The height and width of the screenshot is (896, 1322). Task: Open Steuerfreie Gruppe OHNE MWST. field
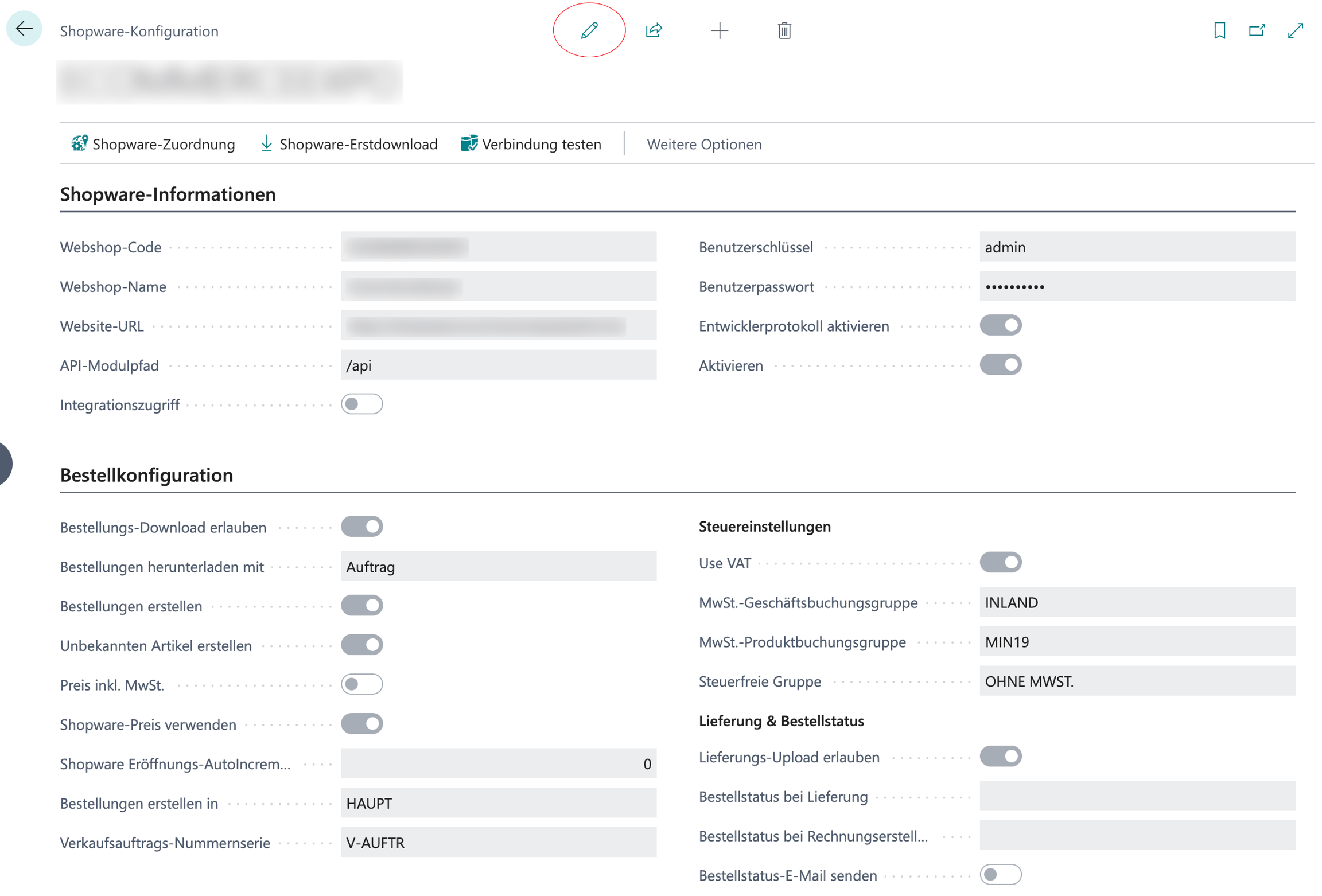pos(1137,681)
